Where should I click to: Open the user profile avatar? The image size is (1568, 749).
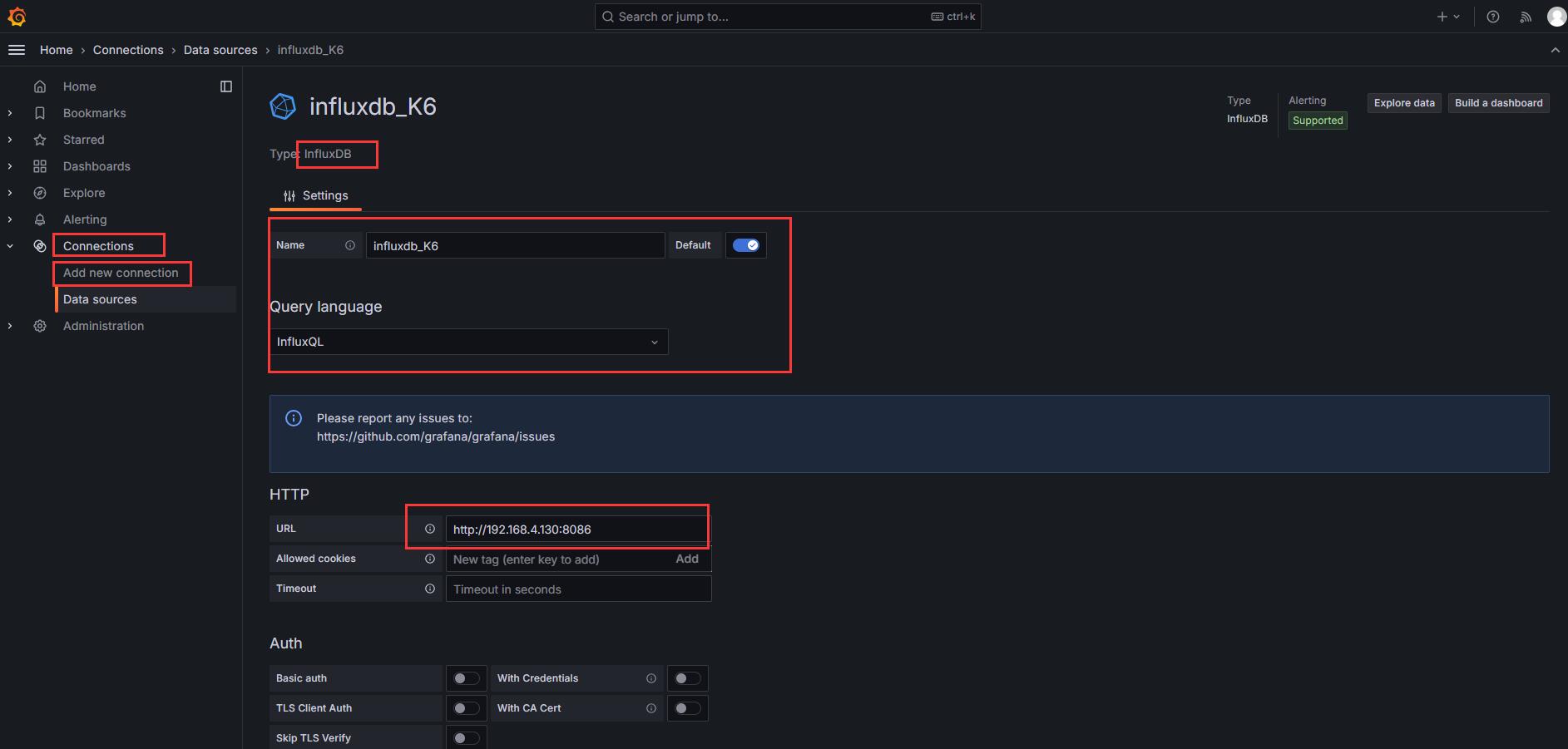tap(1556, 17)
